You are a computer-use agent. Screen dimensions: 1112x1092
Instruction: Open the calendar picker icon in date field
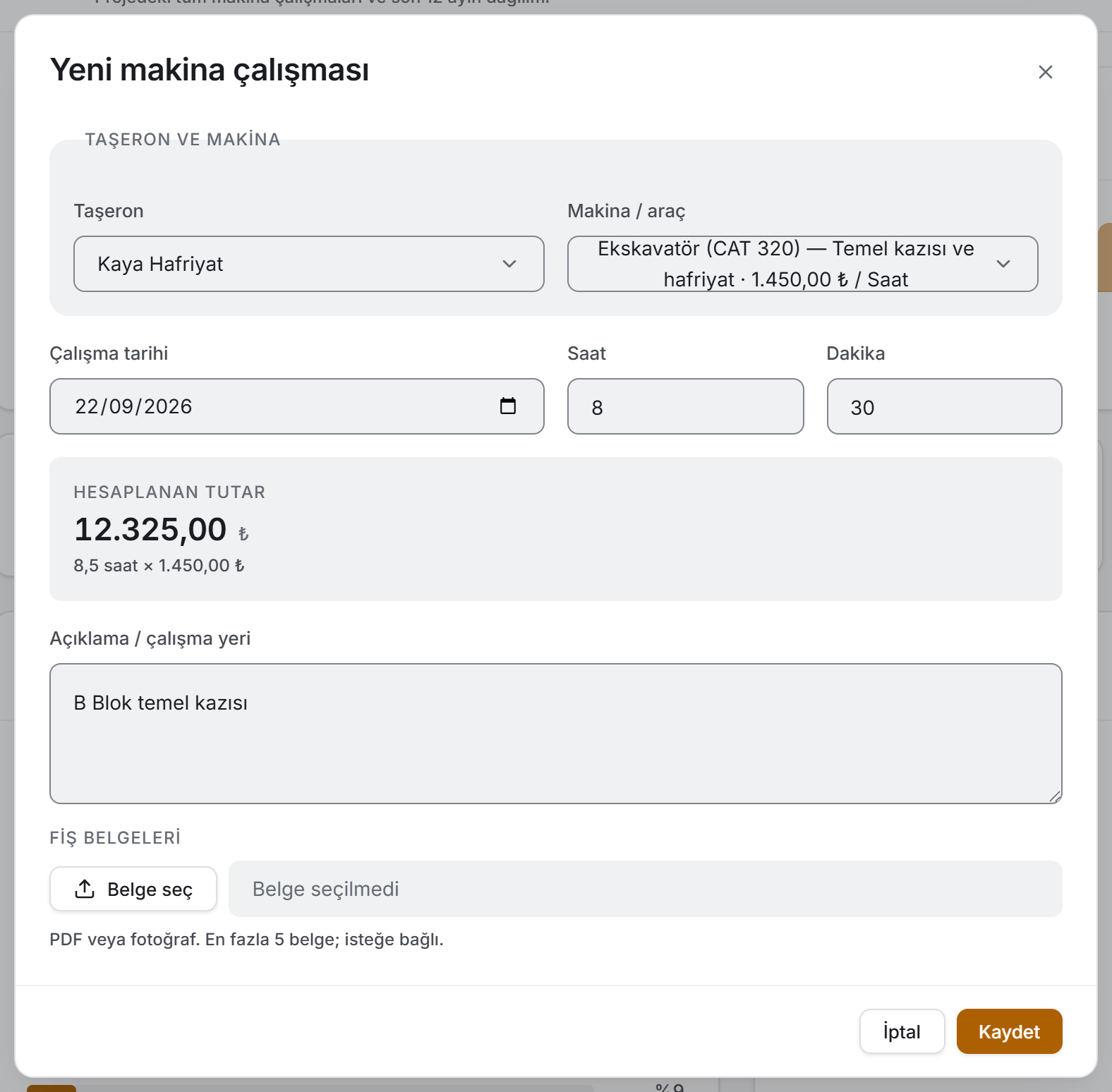click(x=508, y=406)
